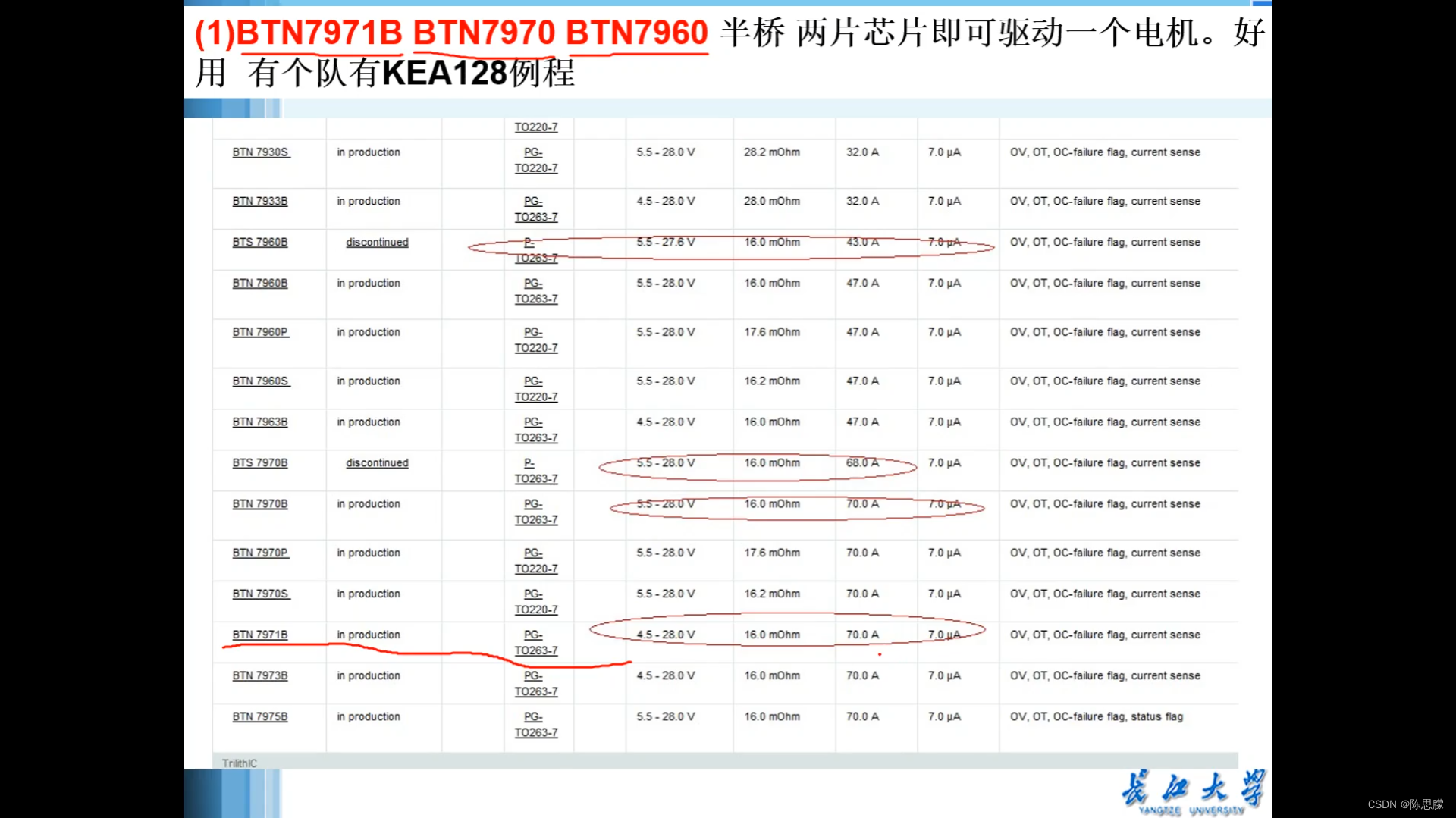Image resolution: width=1456 pixels, height=818 pixels.
Task: Select '4.5 - 28.0 V' in BTN 7933B row
Action: tap(666, 201)
